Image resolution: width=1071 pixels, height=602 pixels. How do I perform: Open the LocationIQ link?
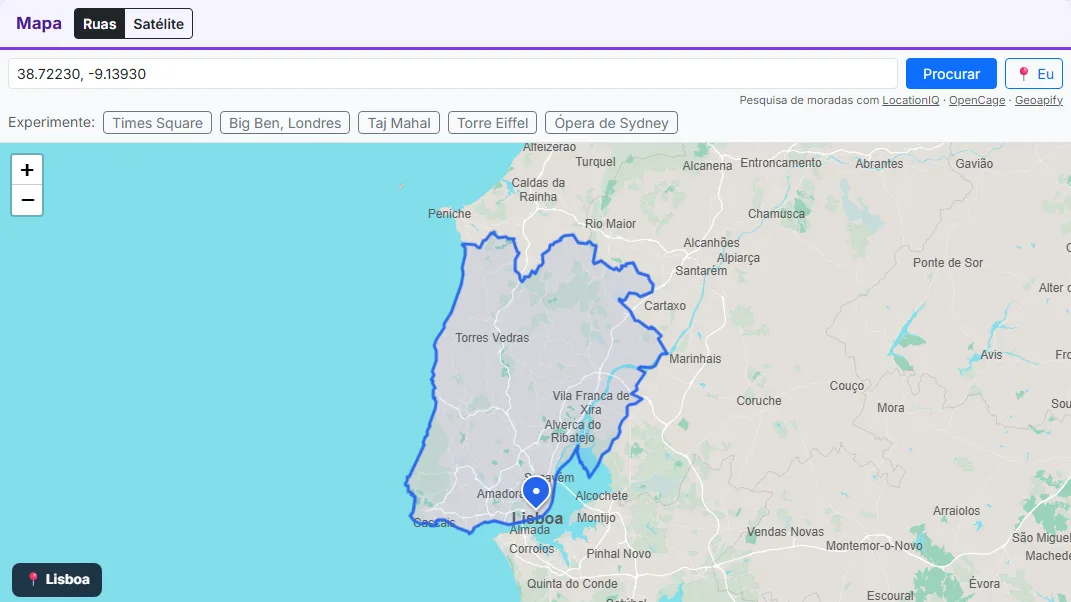[x=910, y=100]
